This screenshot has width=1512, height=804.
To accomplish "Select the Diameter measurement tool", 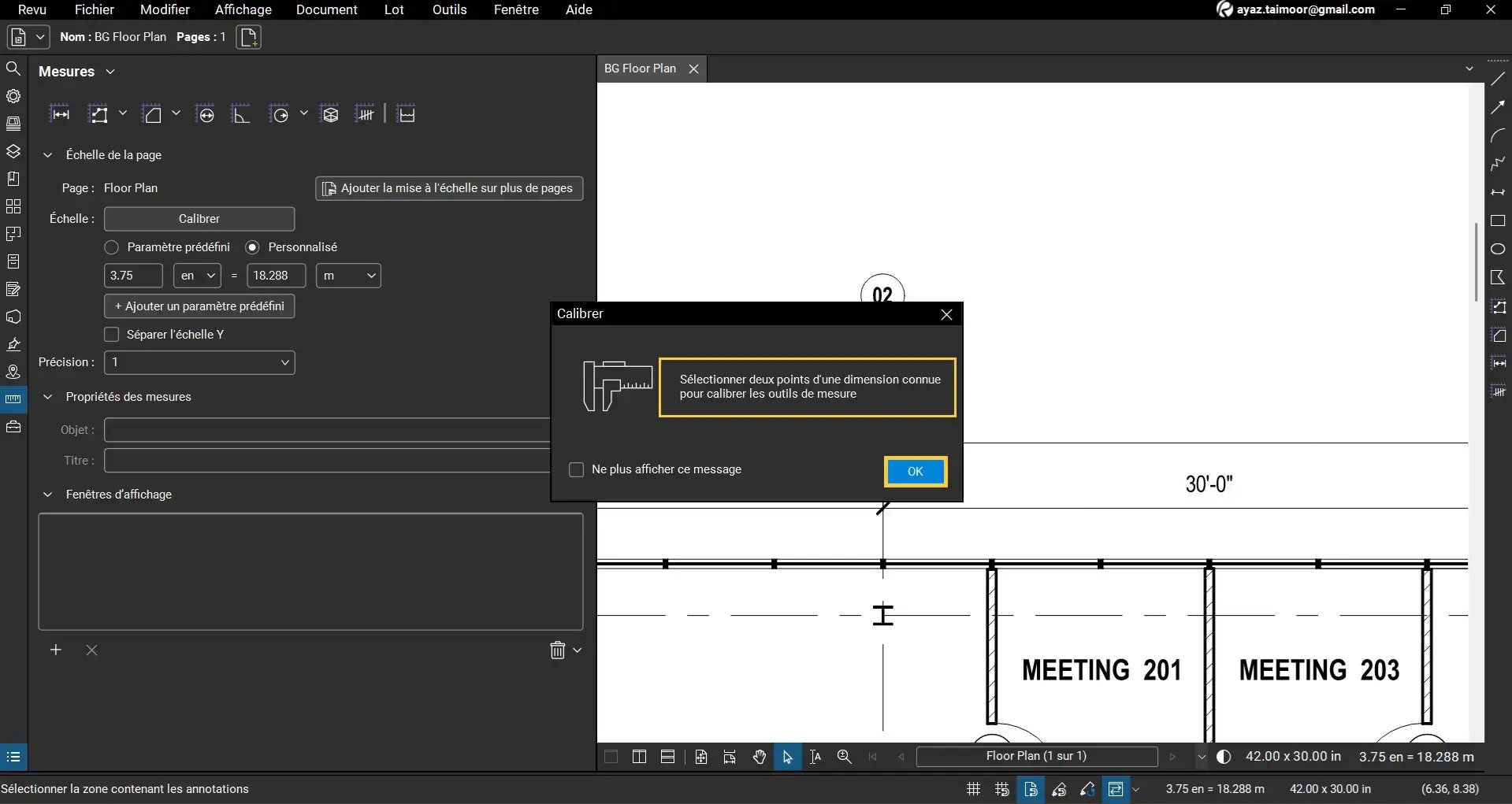I will [205, 113].
